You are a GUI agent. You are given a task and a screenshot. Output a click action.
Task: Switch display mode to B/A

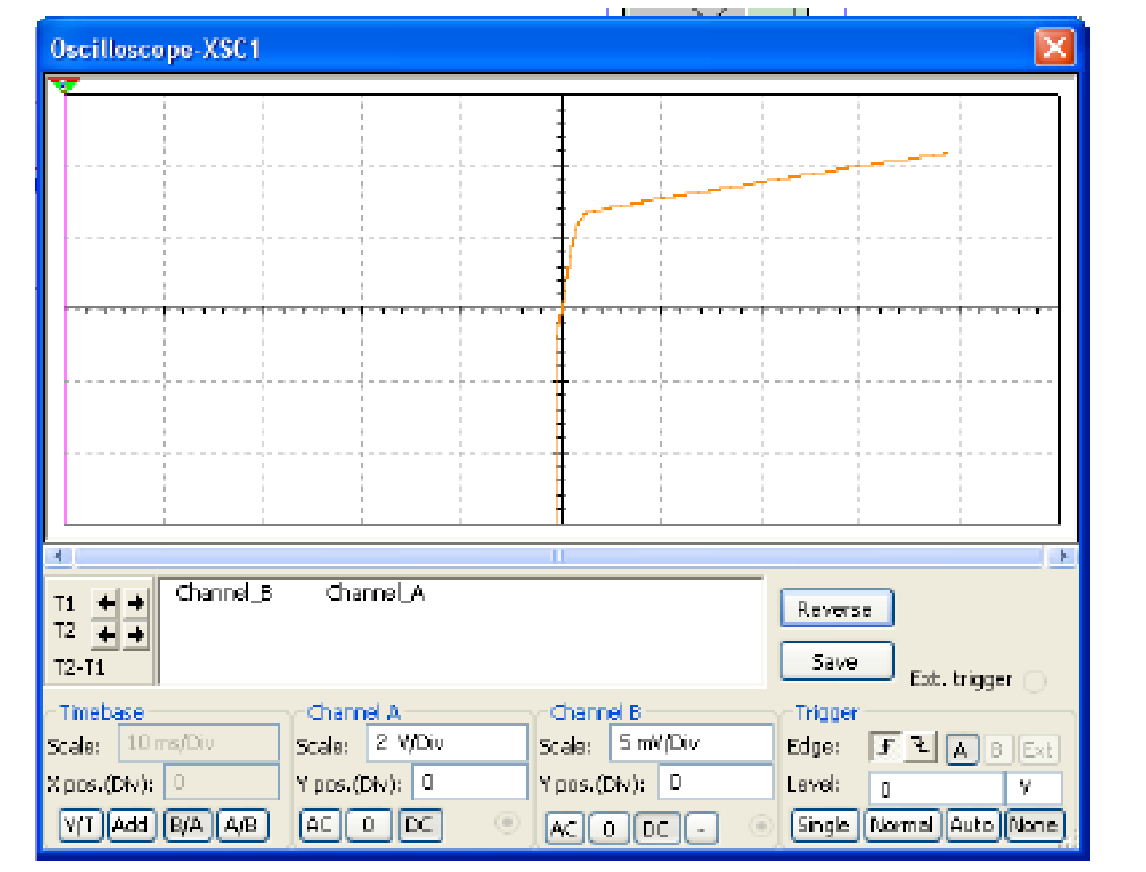[x=188, y=825]
